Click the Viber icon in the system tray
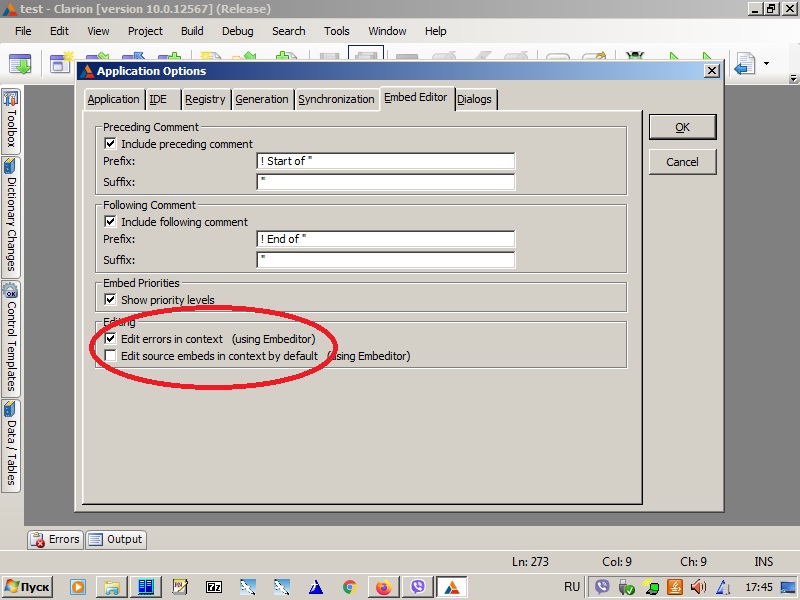This screenshot has height=600, width=800. pyautogui.click(x=602, y=587)
